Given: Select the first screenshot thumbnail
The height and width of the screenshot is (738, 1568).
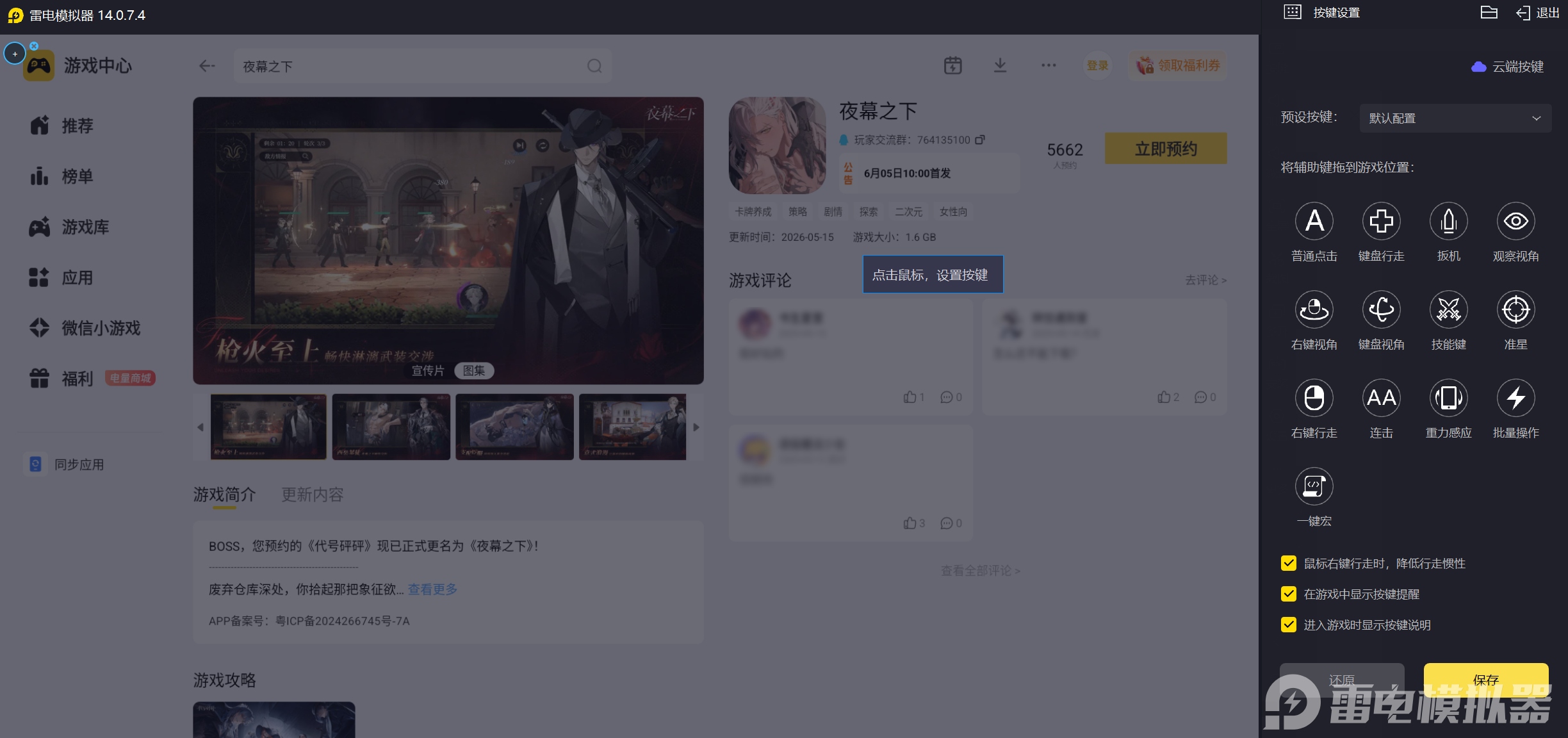Looking at the screenshot, I should pos(268,427).
